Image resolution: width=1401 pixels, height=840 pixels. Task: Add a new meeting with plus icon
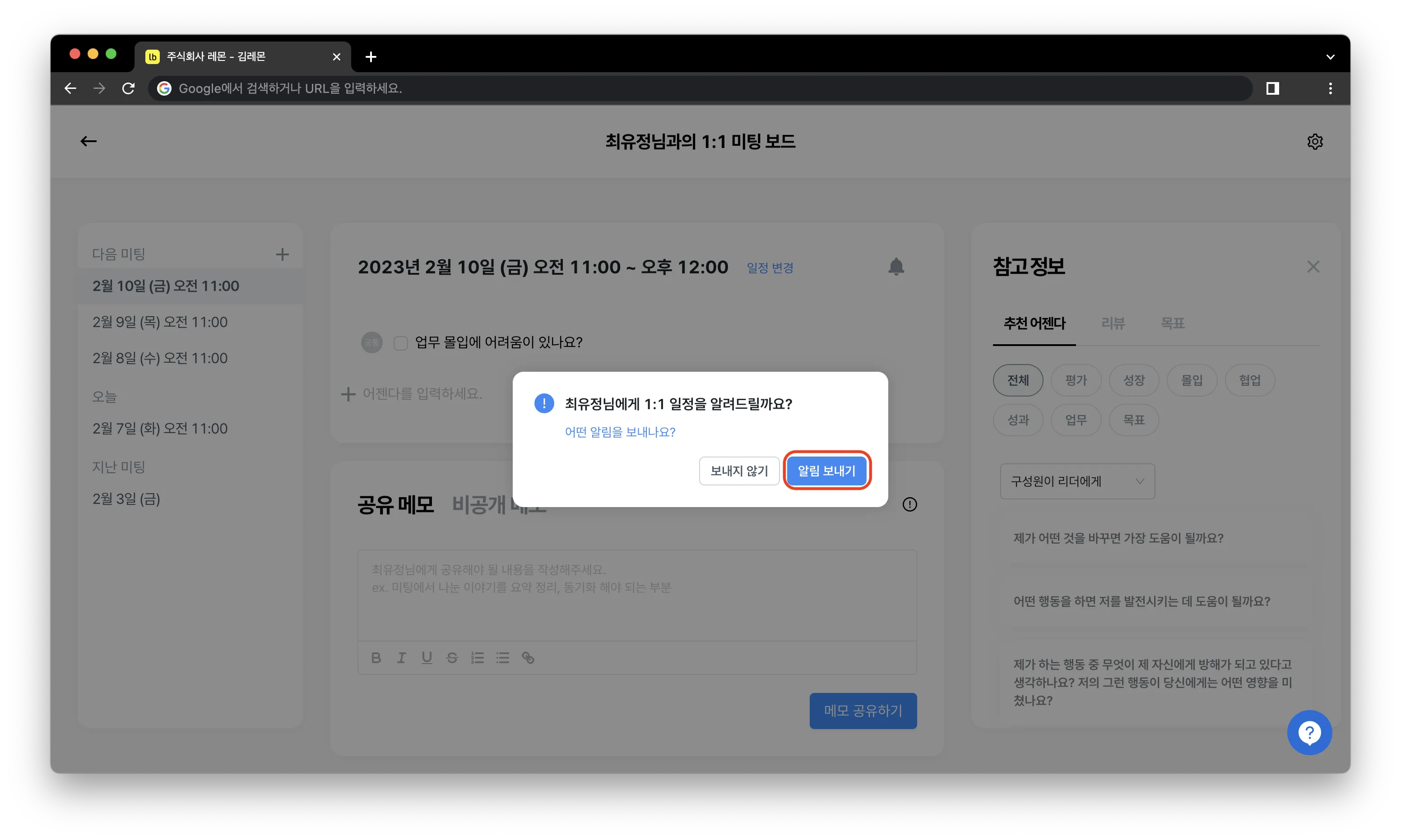click(282, 254)
